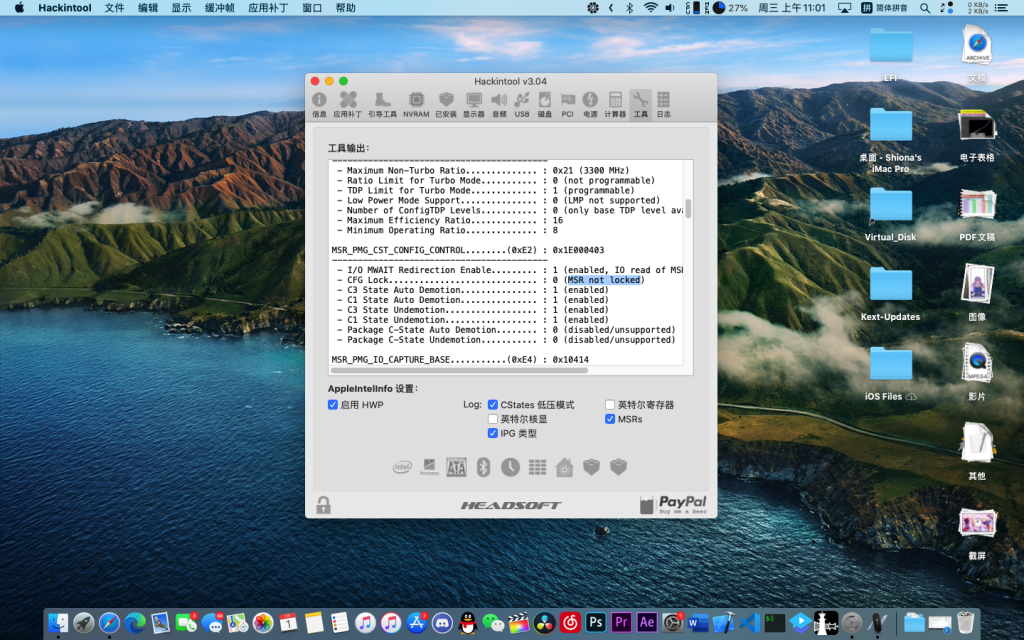
Task: Open the 已安装 installed kexts tab
Action: (x=446, y=104)
